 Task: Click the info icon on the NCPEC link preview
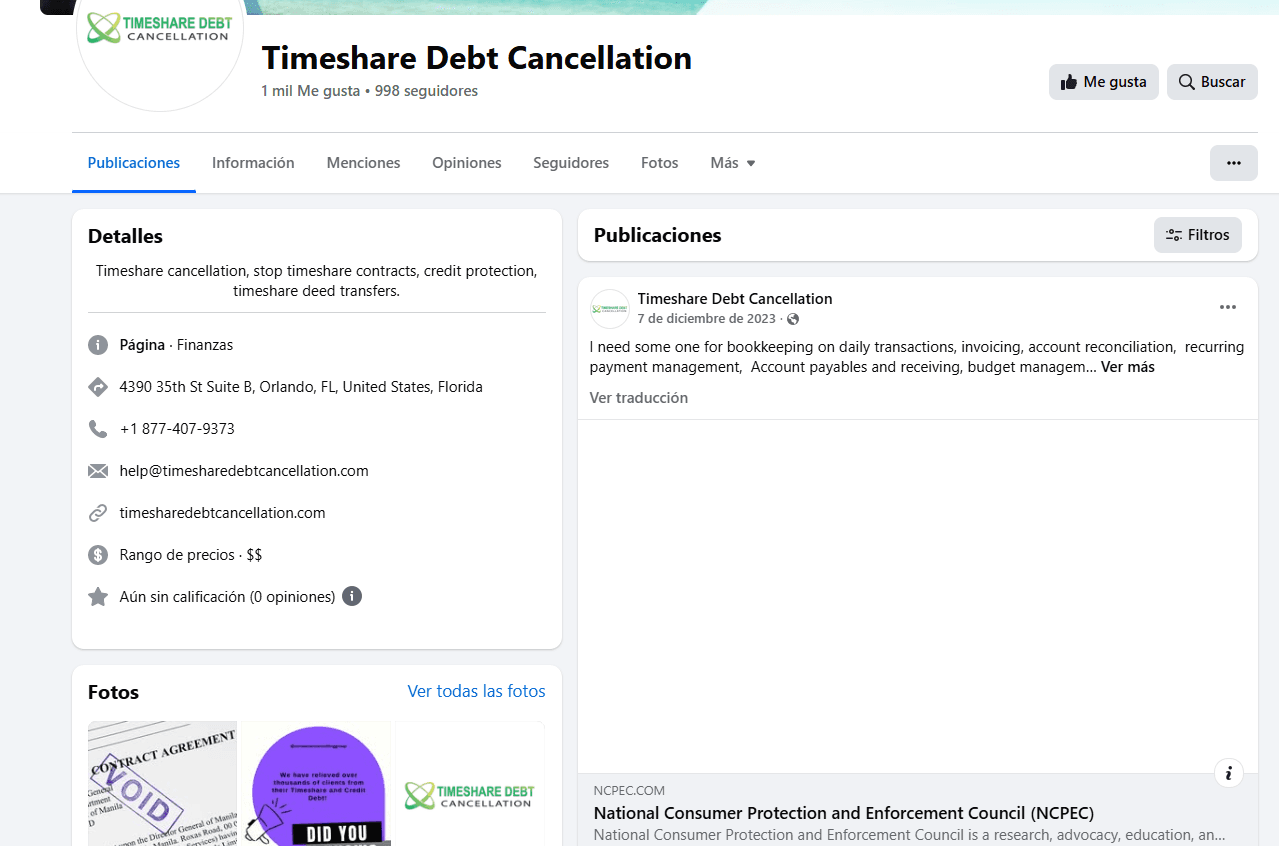point(1228,773)
